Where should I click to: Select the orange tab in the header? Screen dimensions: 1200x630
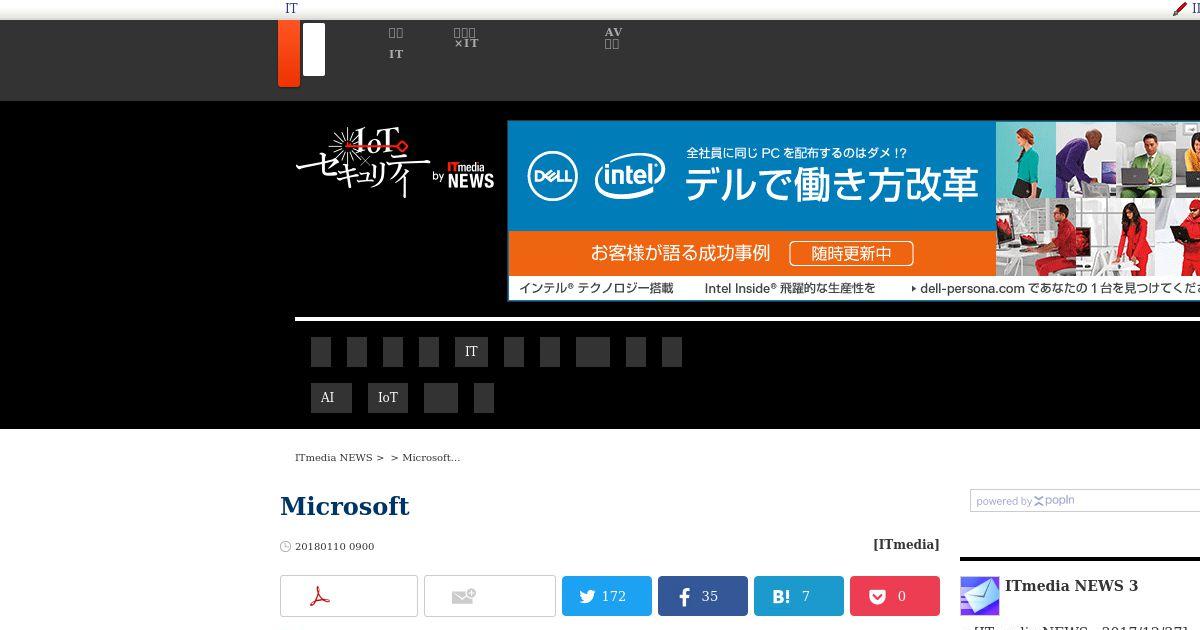(x=289, y=53)
